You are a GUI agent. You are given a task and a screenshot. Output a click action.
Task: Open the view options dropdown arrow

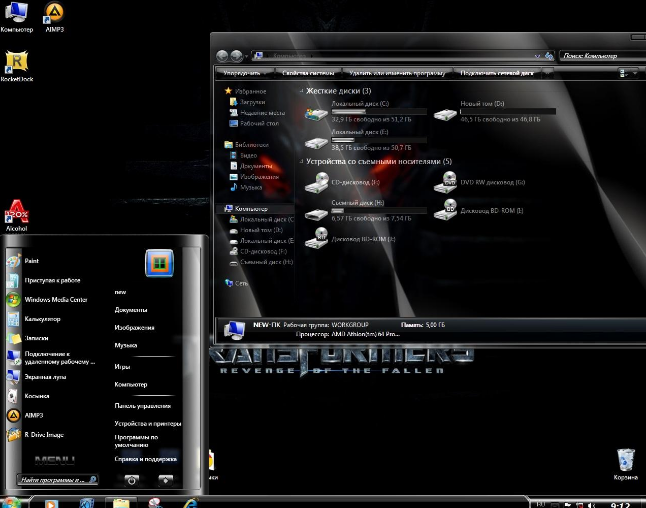pyautogui.click(x=635, y=73)
